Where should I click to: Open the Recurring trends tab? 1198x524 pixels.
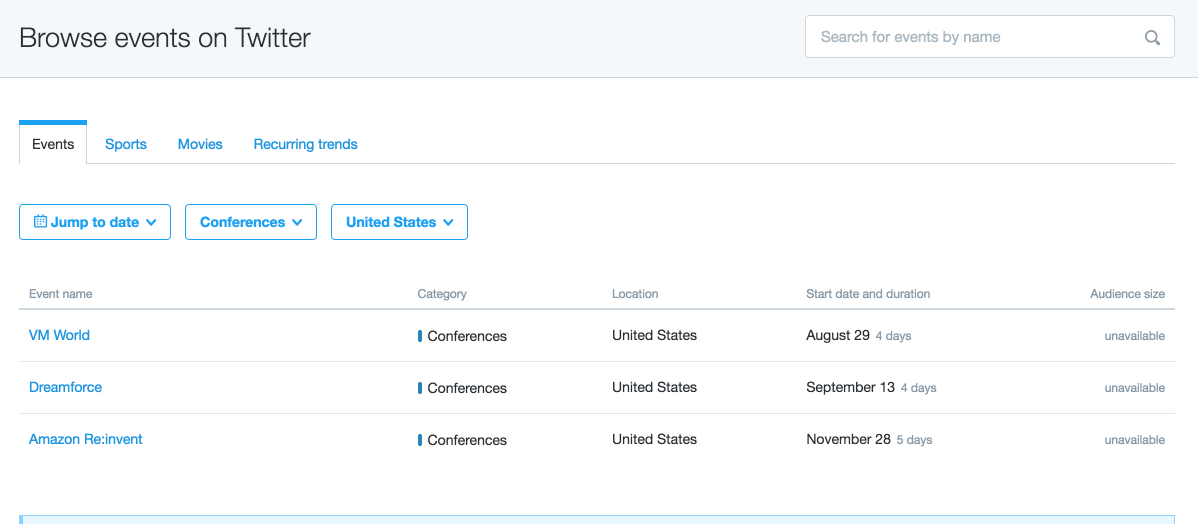(x=306, y=144)
